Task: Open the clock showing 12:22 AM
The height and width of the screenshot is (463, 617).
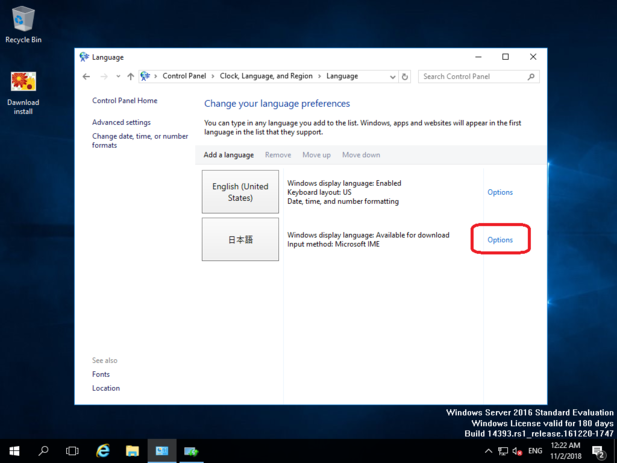Action: point(565,451)
